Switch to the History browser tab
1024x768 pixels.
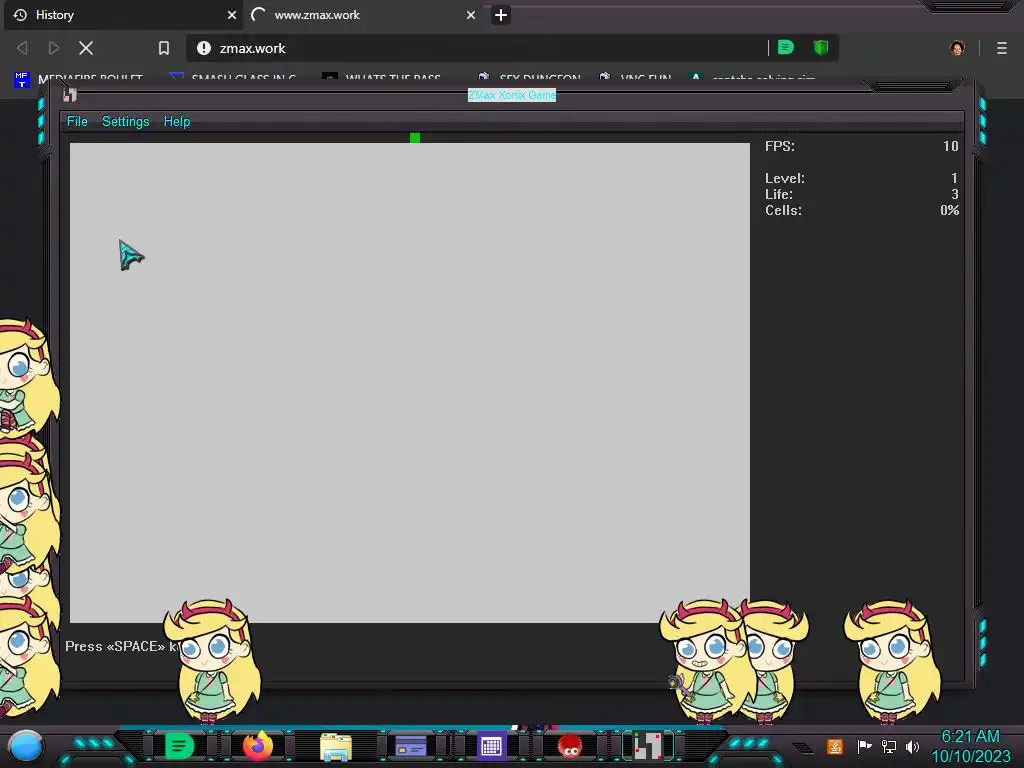pyautogui.click(x=123, y=15)
